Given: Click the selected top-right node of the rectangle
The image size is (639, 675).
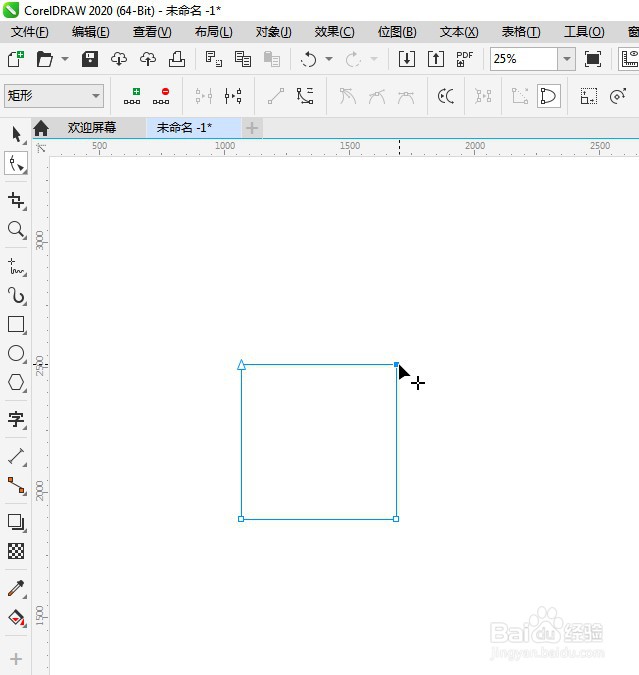Looking at the screenshot, I should coord(396,365).
